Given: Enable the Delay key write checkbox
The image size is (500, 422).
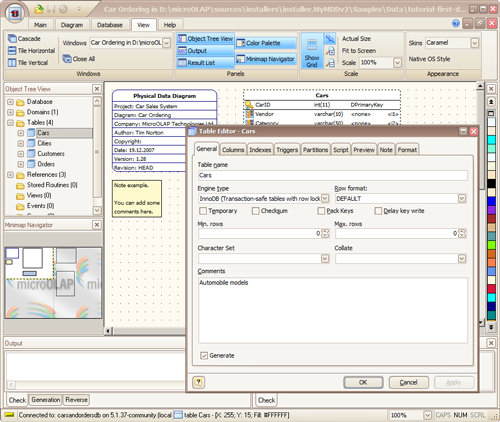Looking at the screenshot, I should [x=378, y=211].
